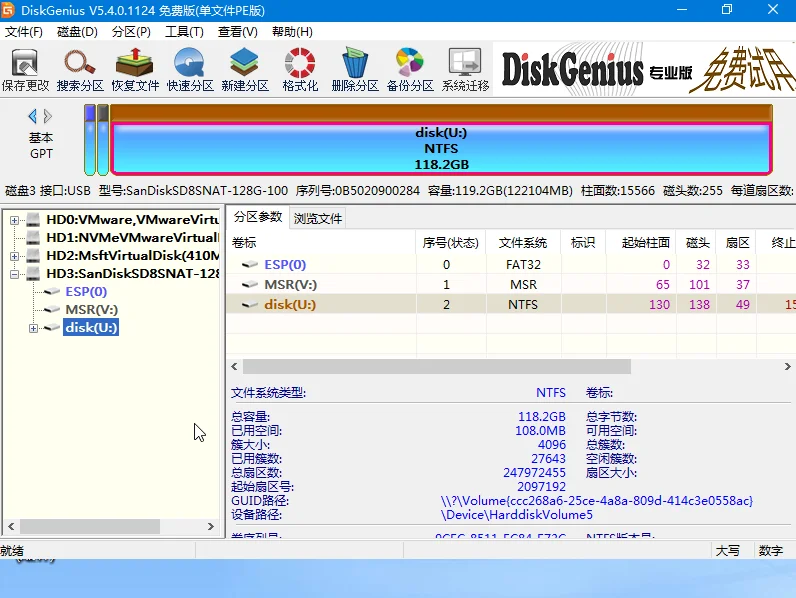
Task: Click the 扇区 column header
Action: click(x=736, y=243)
